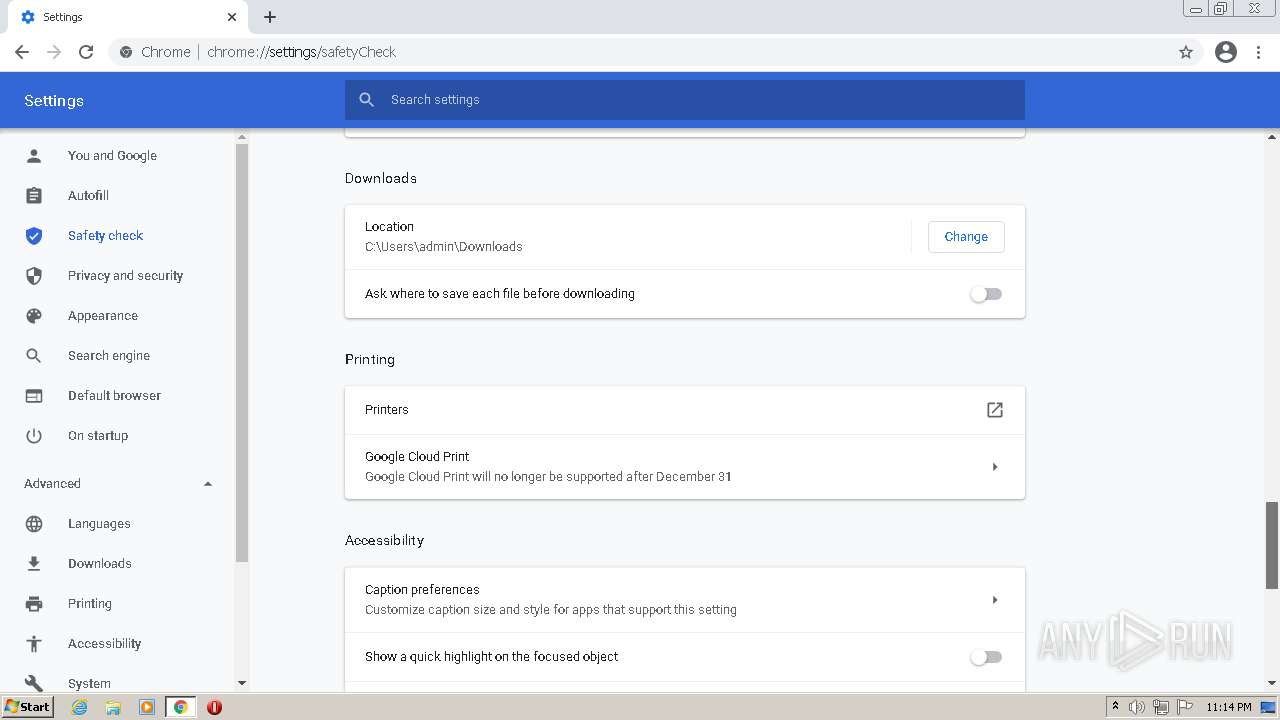Click the red Opera taskbar icon
The height and width of the screenshot is (720, 1280).
(214, 707)
